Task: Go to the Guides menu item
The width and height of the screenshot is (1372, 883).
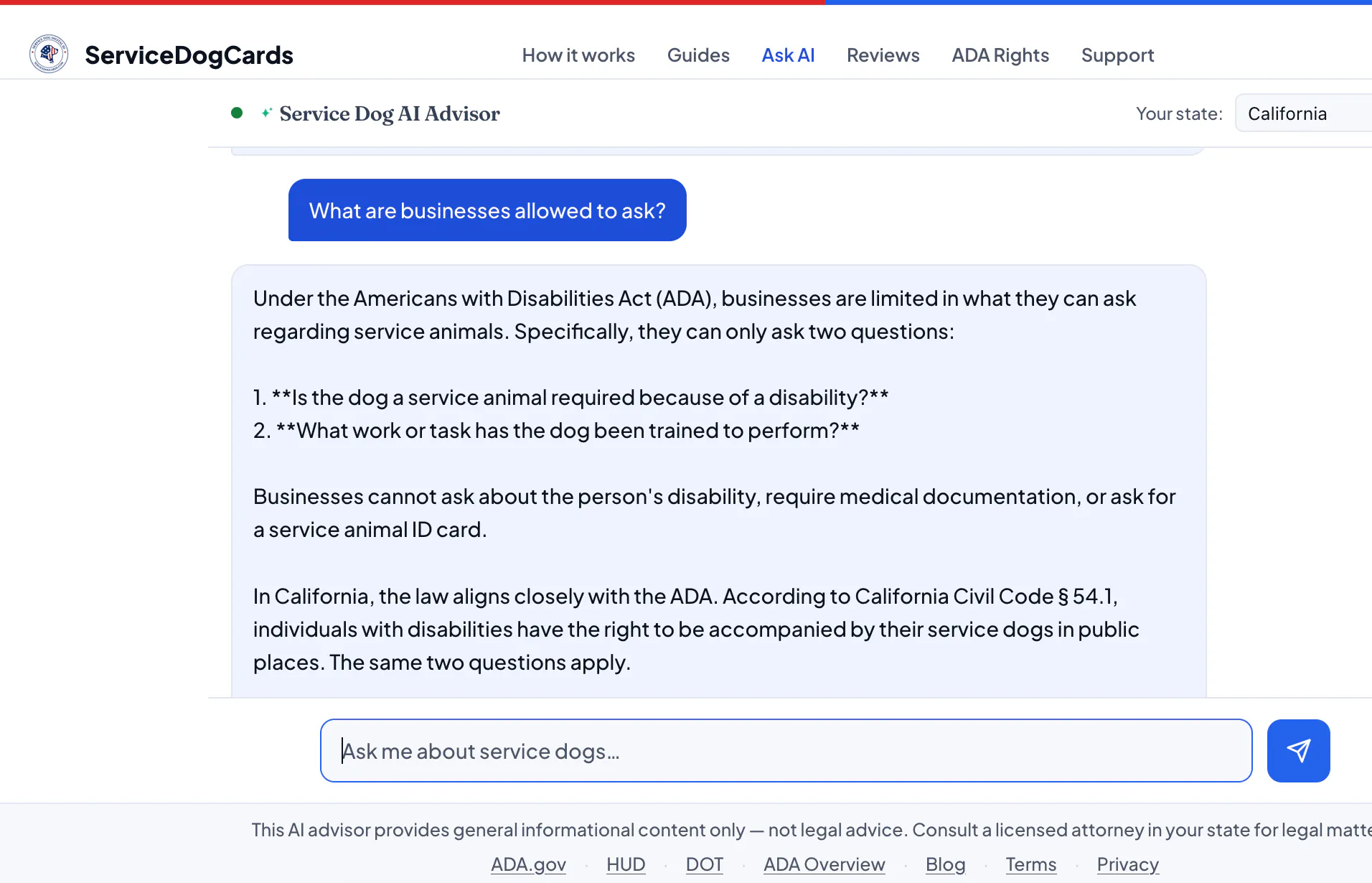Action: click(x=698, y=55)
